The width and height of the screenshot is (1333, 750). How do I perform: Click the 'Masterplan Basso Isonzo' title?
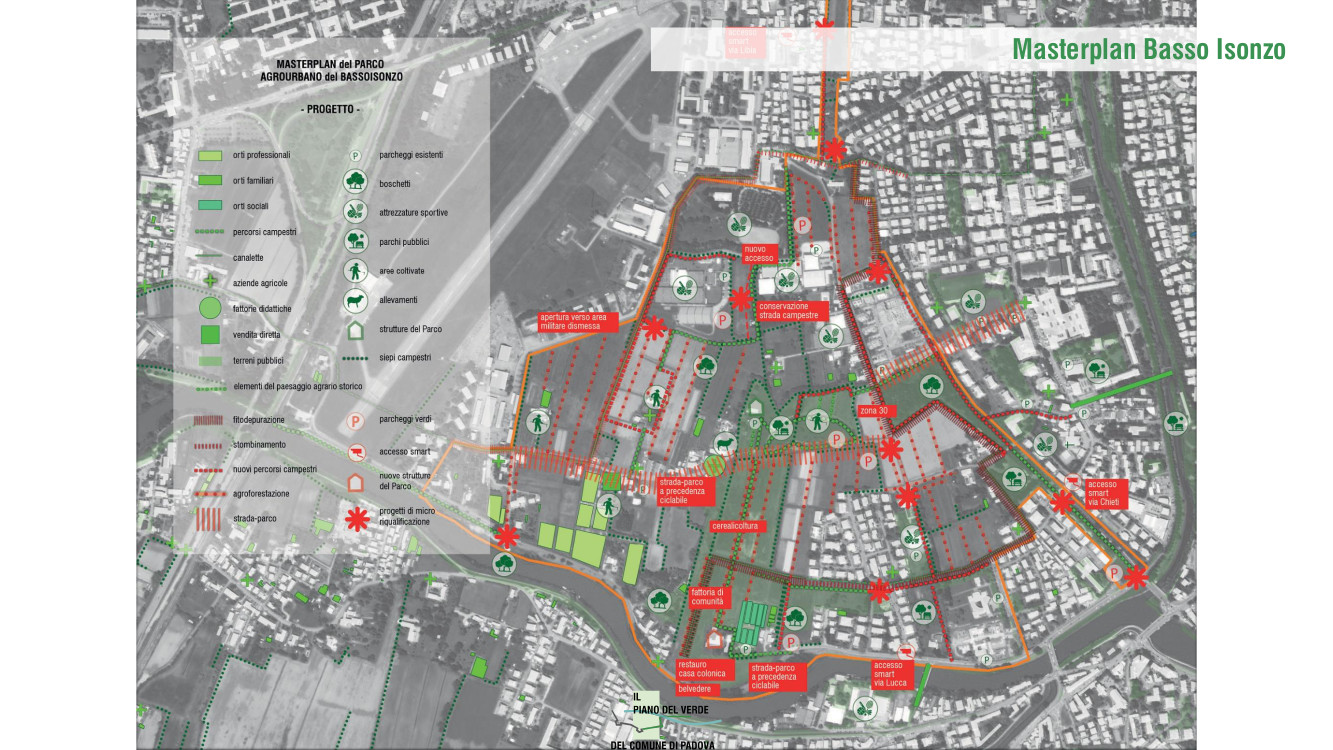tap(1148, 49)
